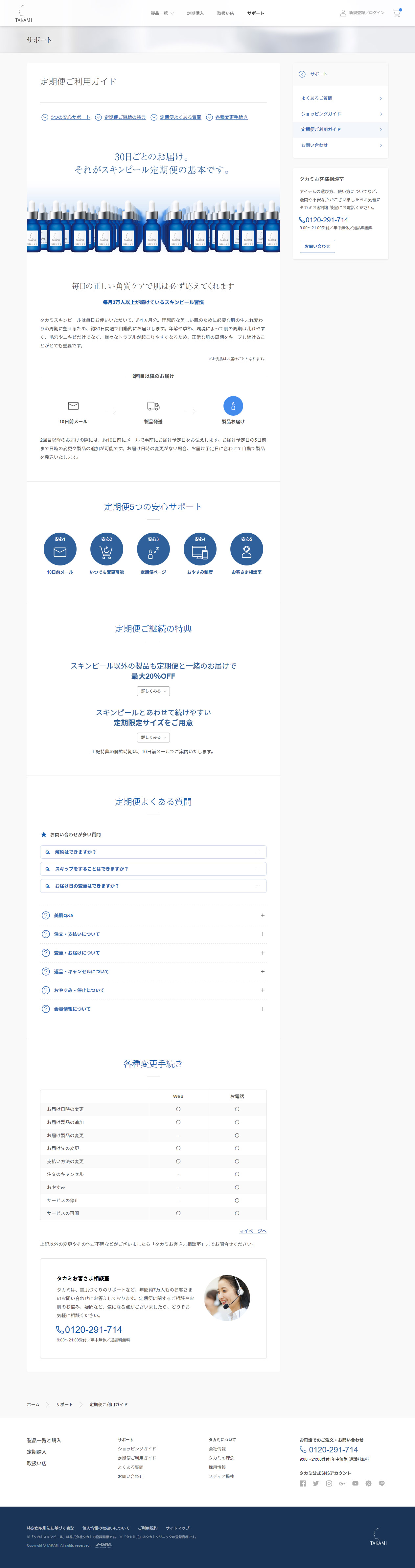The image size is (415, 1568).
Task: Expand the 会員情報について FAQ category
Action: click(153, 1009)
